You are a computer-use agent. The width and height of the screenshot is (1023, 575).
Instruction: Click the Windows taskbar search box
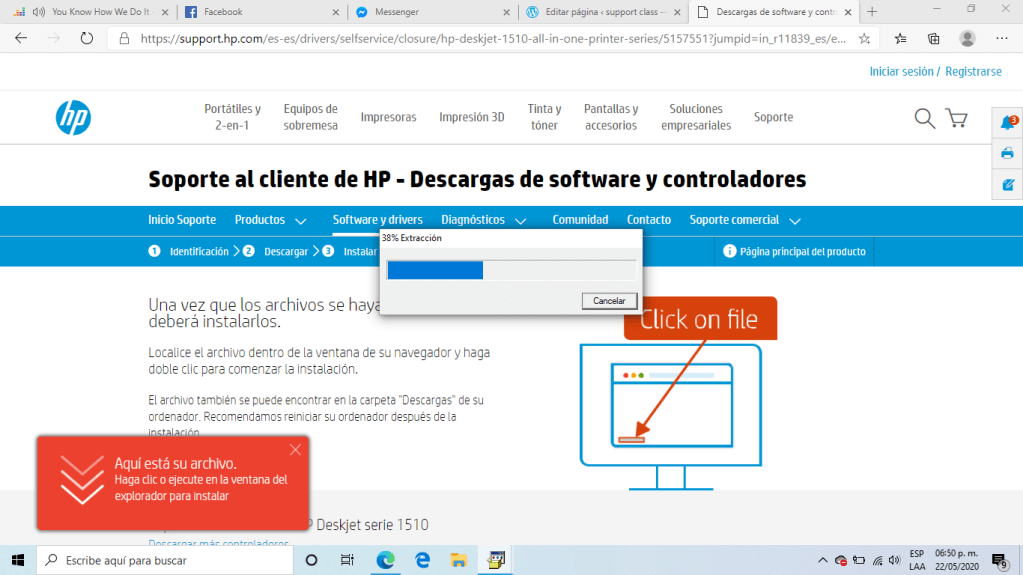pos(165,560)
